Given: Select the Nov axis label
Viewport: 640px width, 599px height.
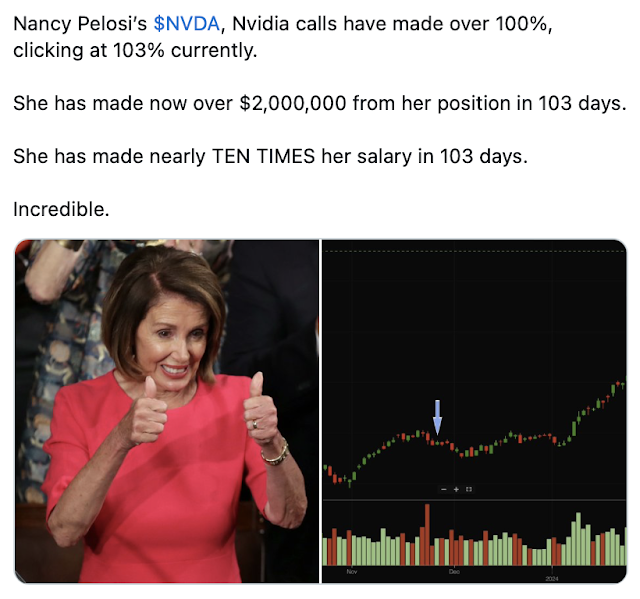Looking at the screenshot, I should pos(352,572).
